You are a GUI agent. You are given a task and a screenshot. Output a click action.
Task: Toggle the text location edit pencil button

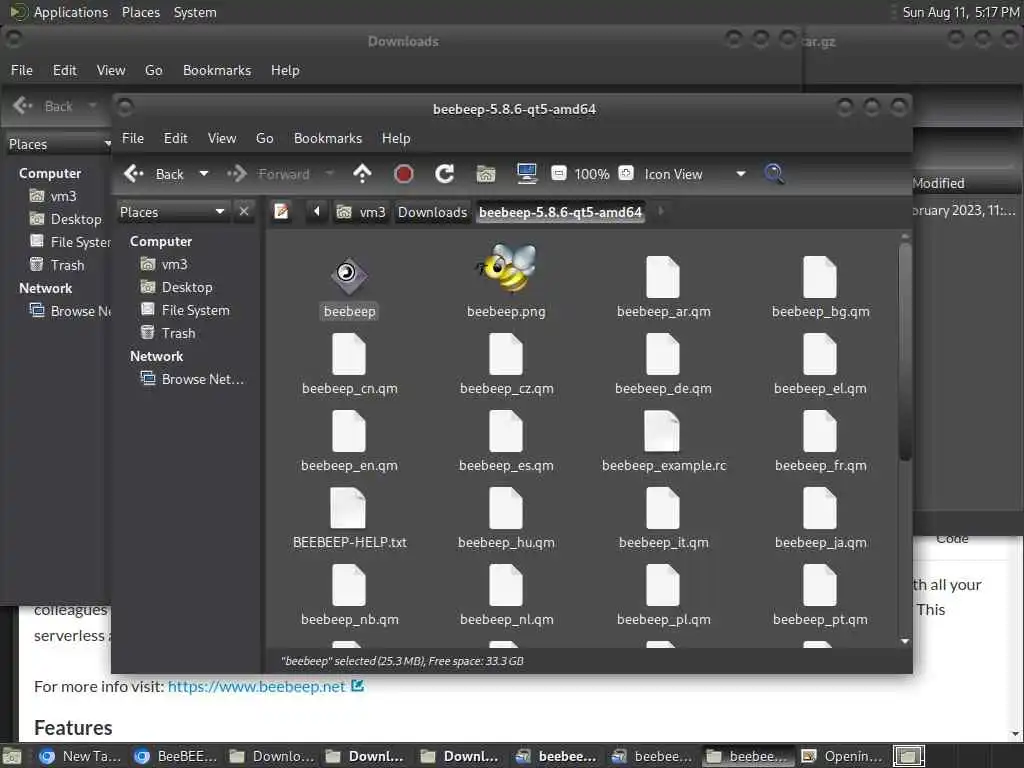[281, 212]
